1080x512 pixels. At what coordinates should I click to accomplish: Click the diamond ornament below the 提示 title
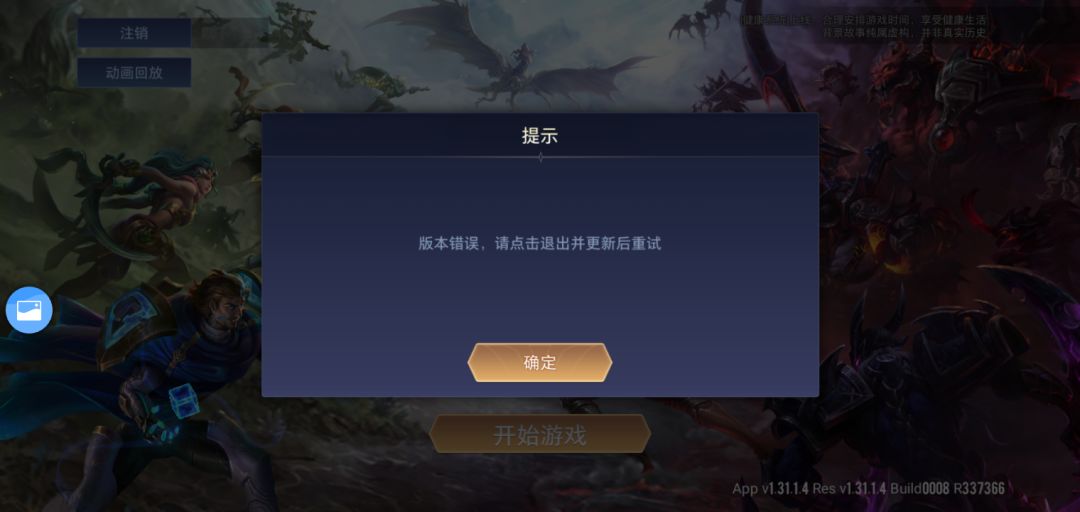(x=540, y=157)
